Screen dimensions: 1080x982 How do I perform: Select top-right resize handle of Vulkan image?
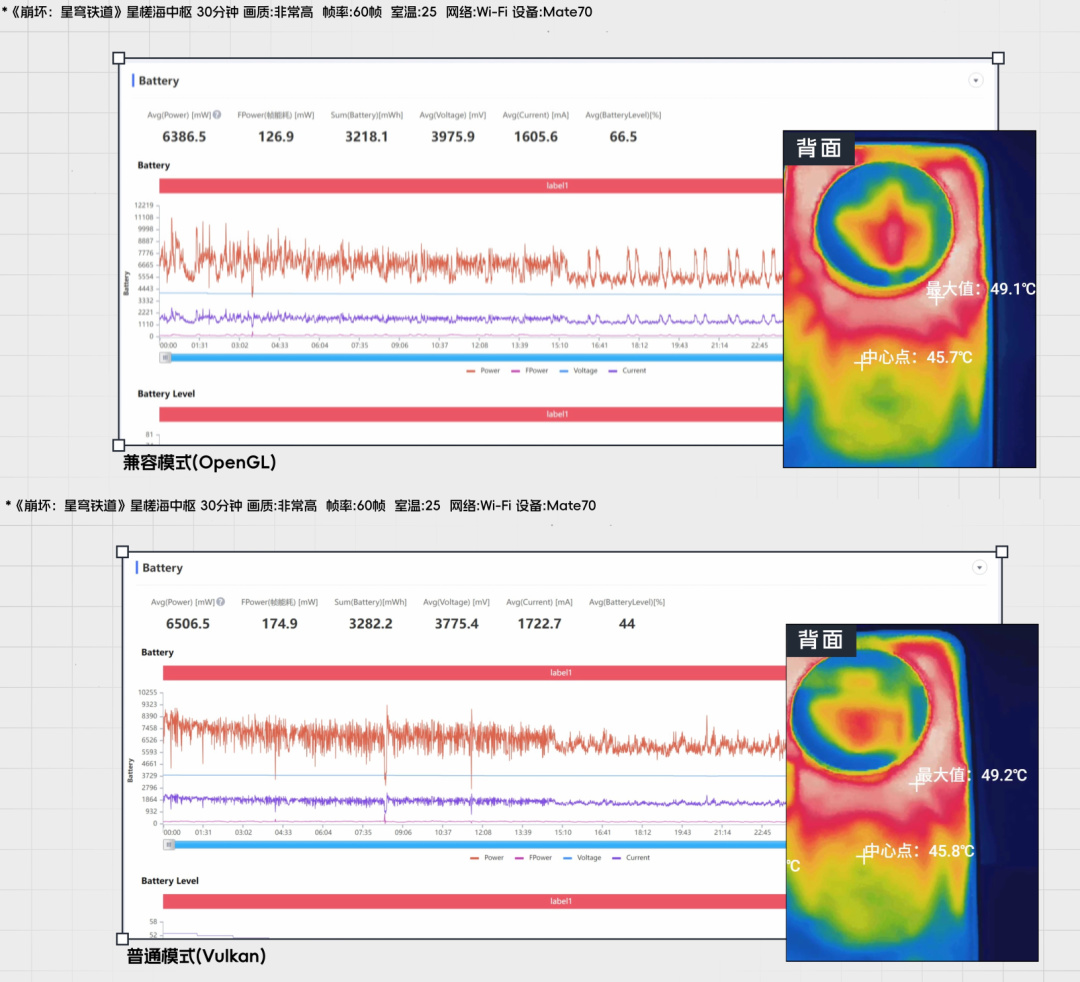(x=1001, y=552)
